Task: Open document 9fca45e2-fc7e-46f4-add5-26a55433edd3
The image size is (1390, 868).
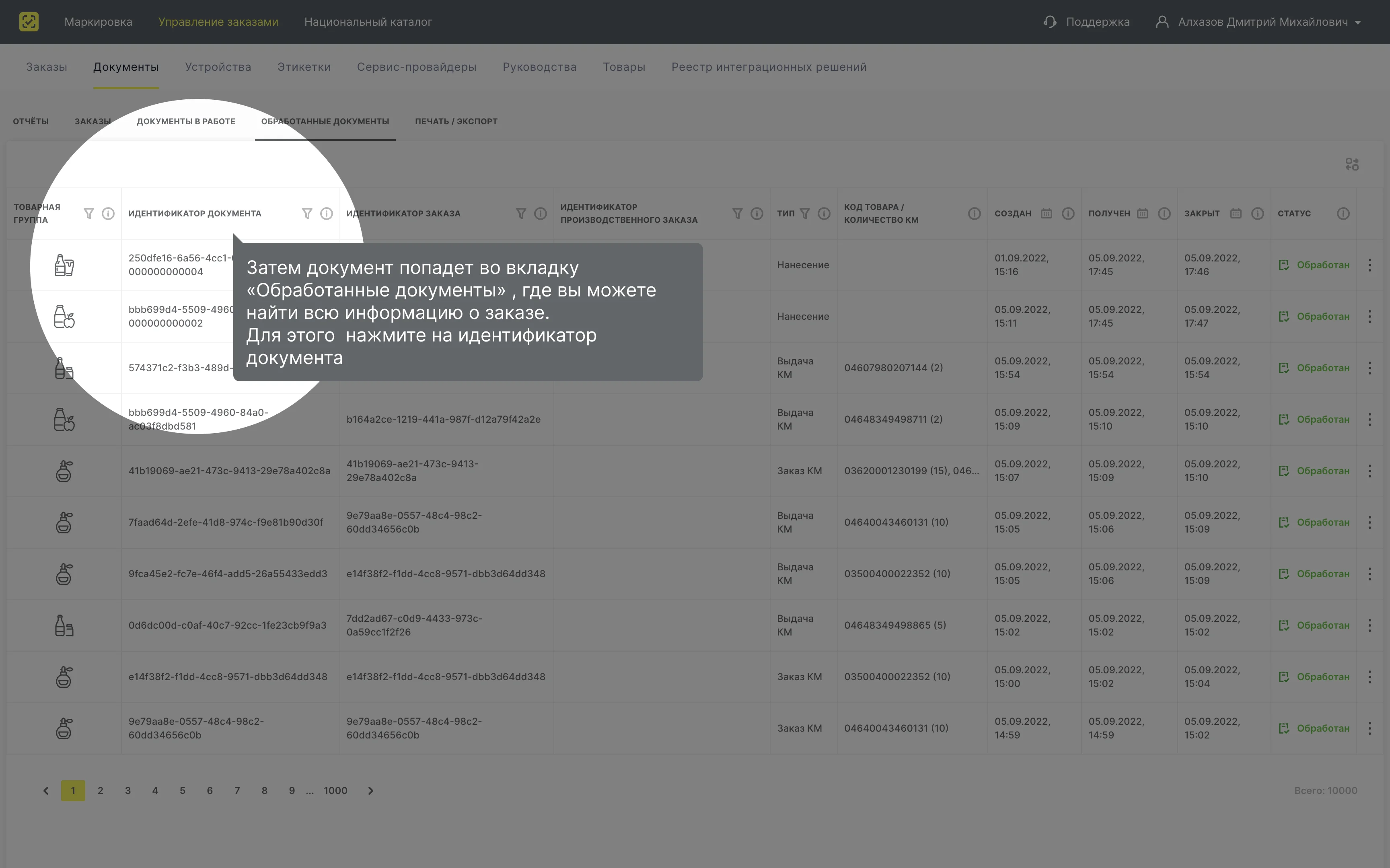Action: (x=228, y=574)
